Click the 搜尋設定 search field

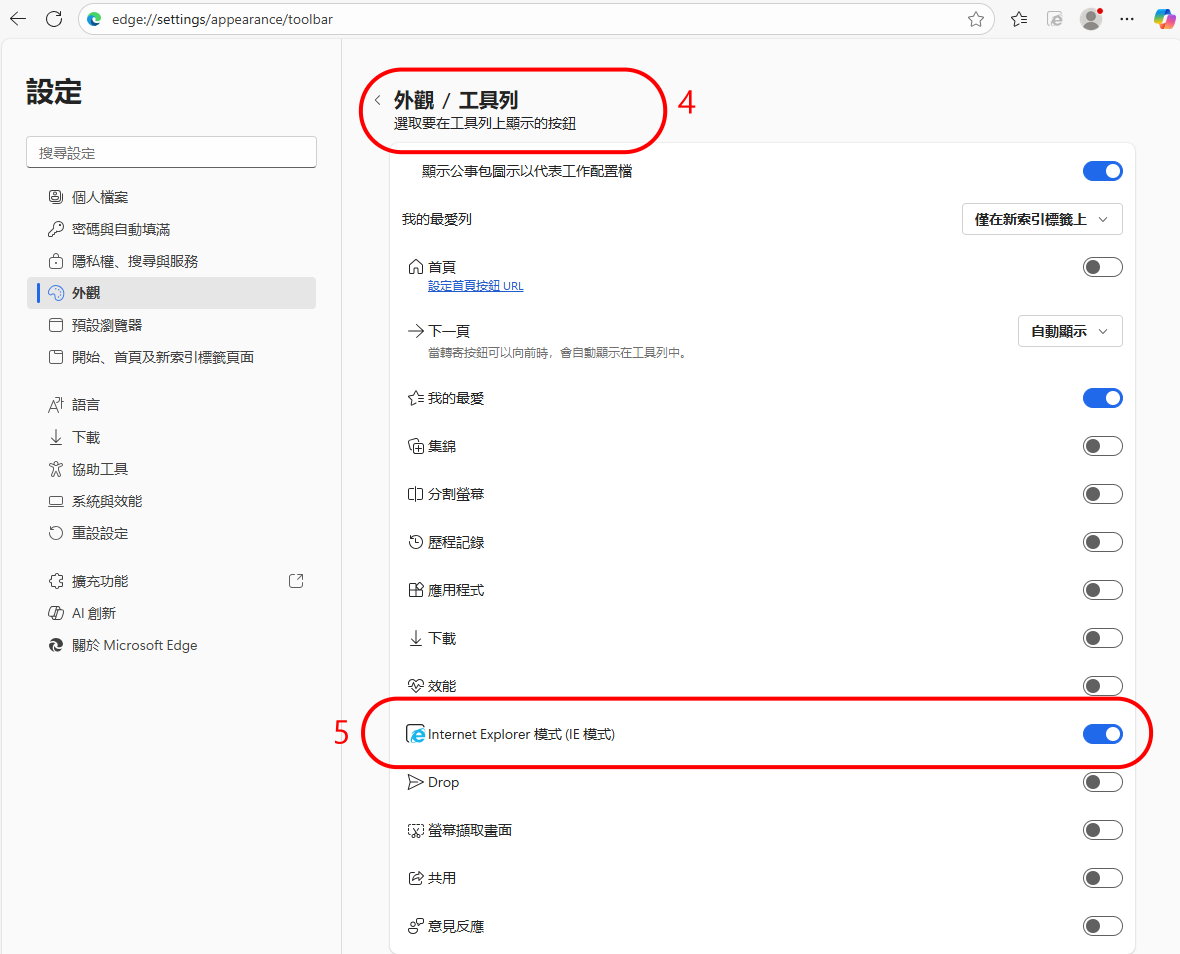pos(171,153)
